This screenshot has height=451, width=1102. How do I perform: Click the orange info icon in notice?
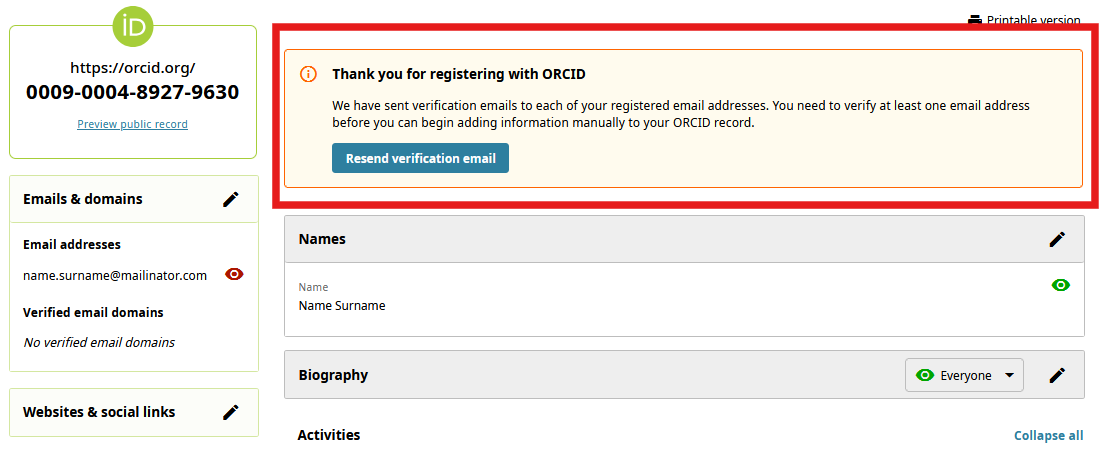click(x=309, y=74)
